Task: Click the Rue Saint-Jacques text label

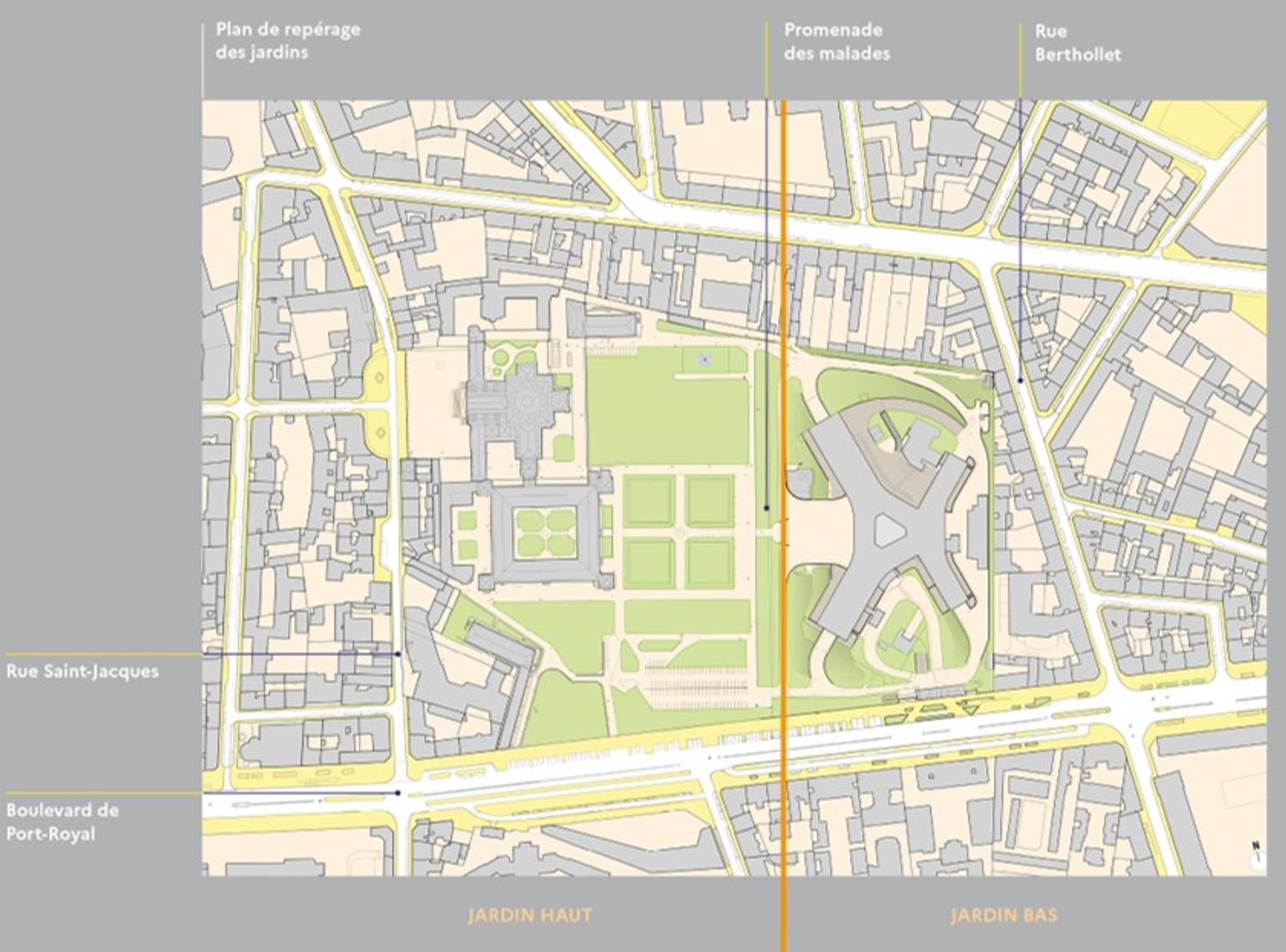Action: [82, 671]
